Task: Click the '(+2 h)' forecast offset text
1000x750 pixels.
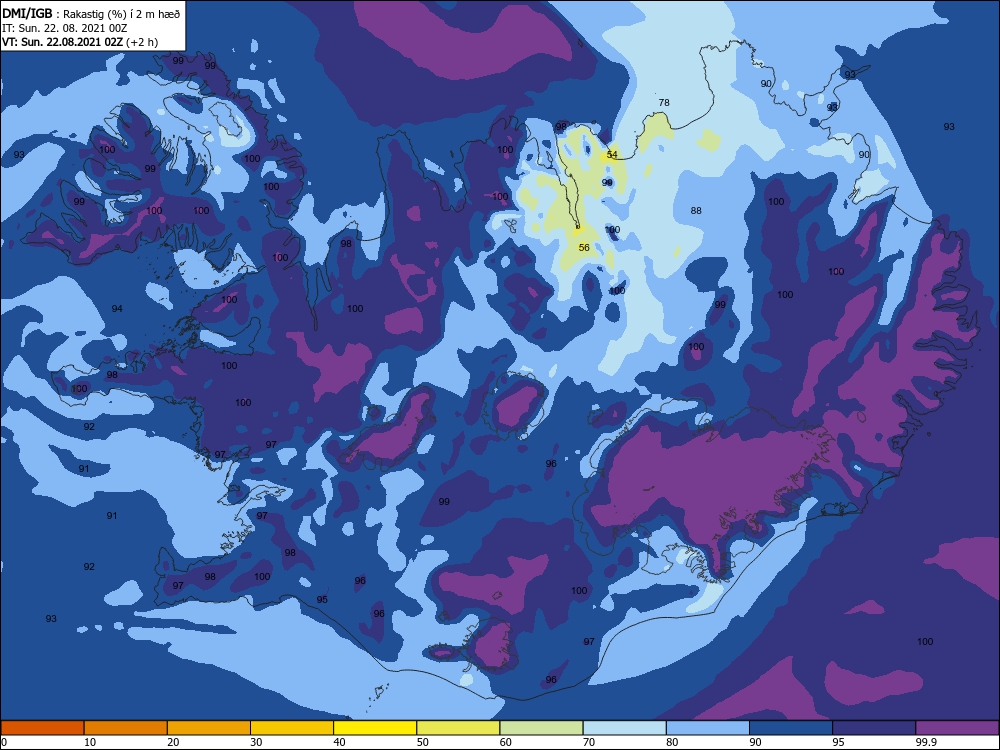Action: [142, 42]
